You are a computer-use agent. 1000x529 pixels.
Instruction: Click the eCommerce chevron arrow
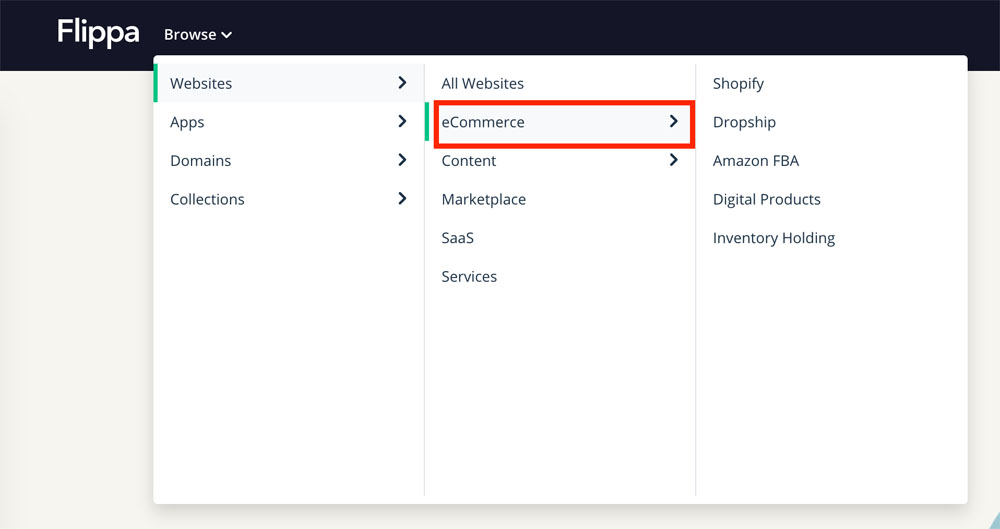pyautogui.click(x=673, y=121)
